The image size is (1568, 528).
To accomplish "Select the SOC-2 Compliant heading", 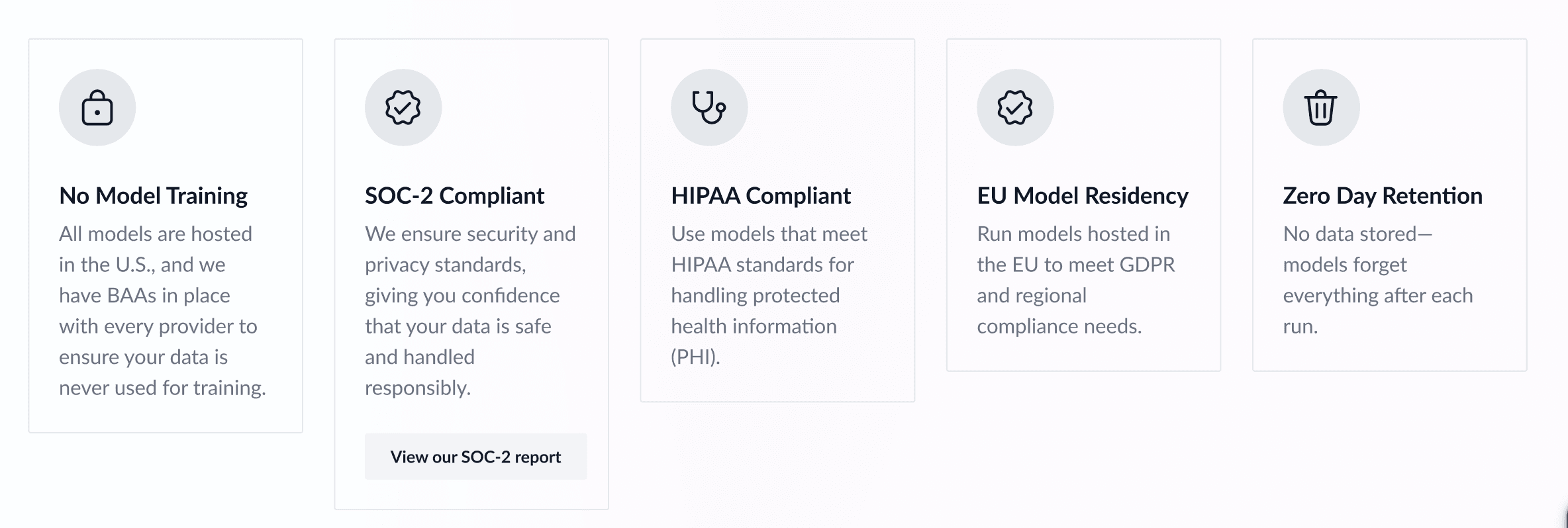I will pyautogui.click(x=454, y=196).
